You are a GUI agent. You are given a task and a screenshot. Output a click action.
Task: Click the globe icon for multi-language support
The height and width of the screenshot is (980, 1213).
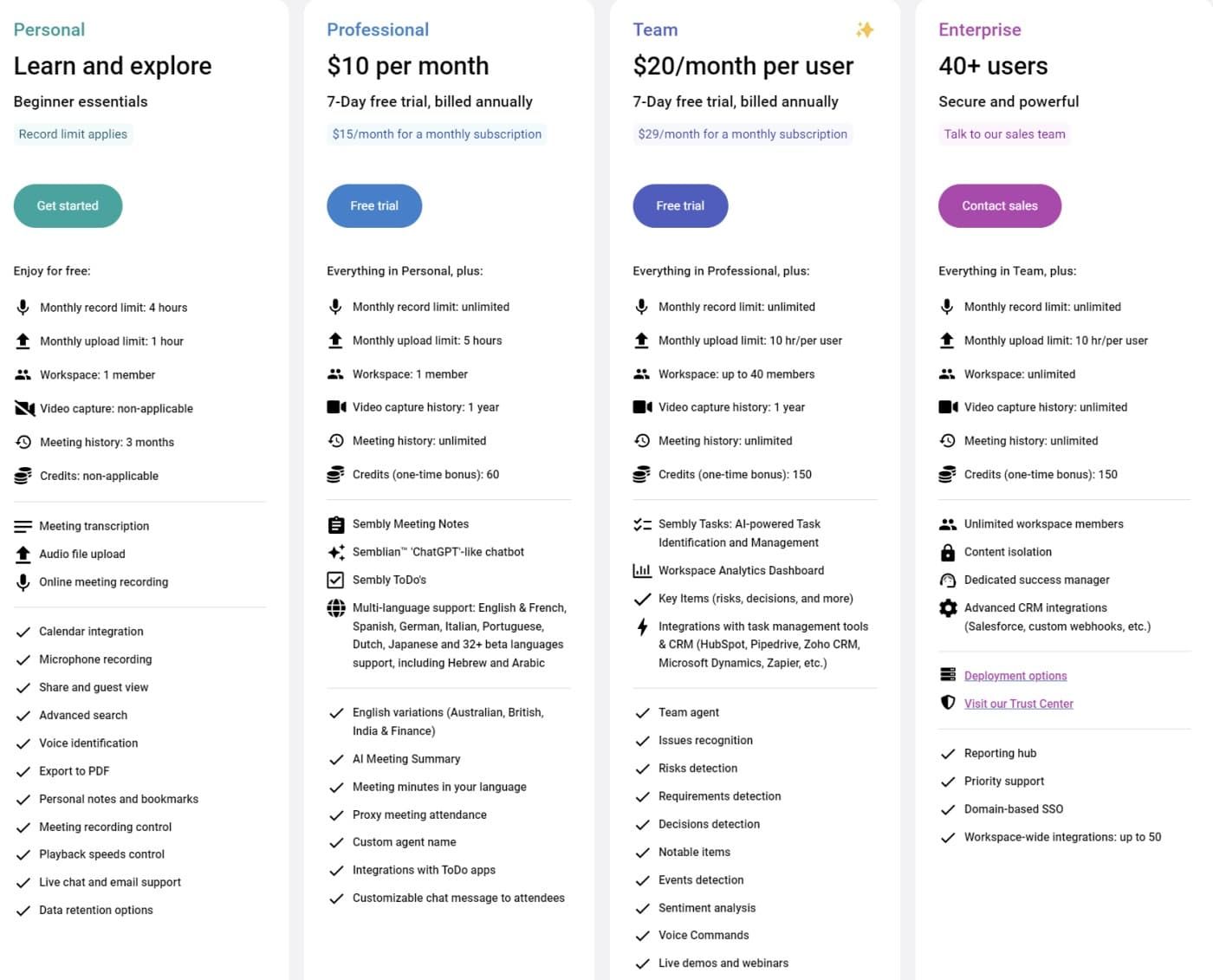(334, 607)
